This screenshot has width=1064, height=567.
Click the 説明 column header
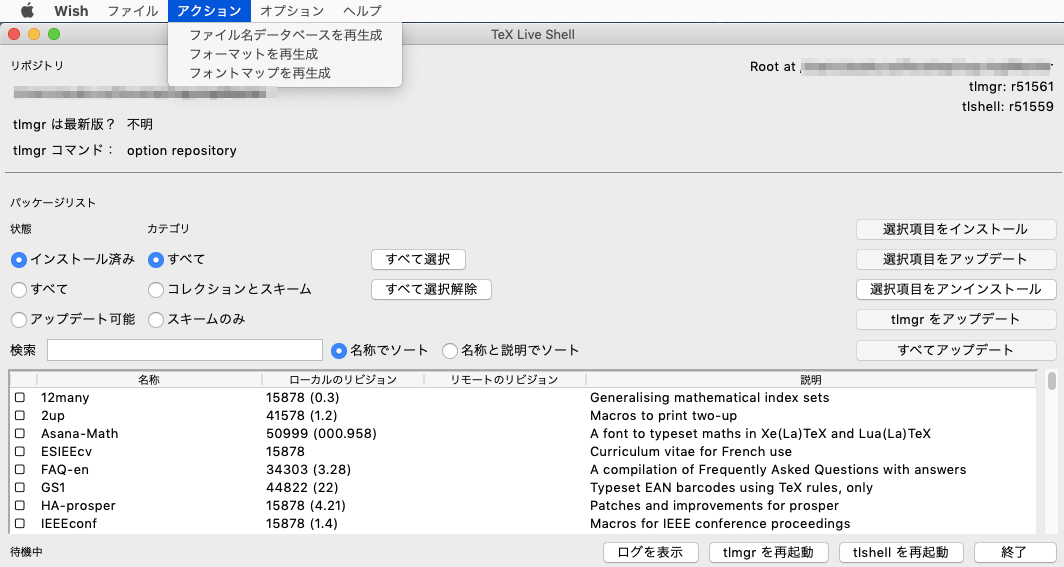(x=811, y=380)
